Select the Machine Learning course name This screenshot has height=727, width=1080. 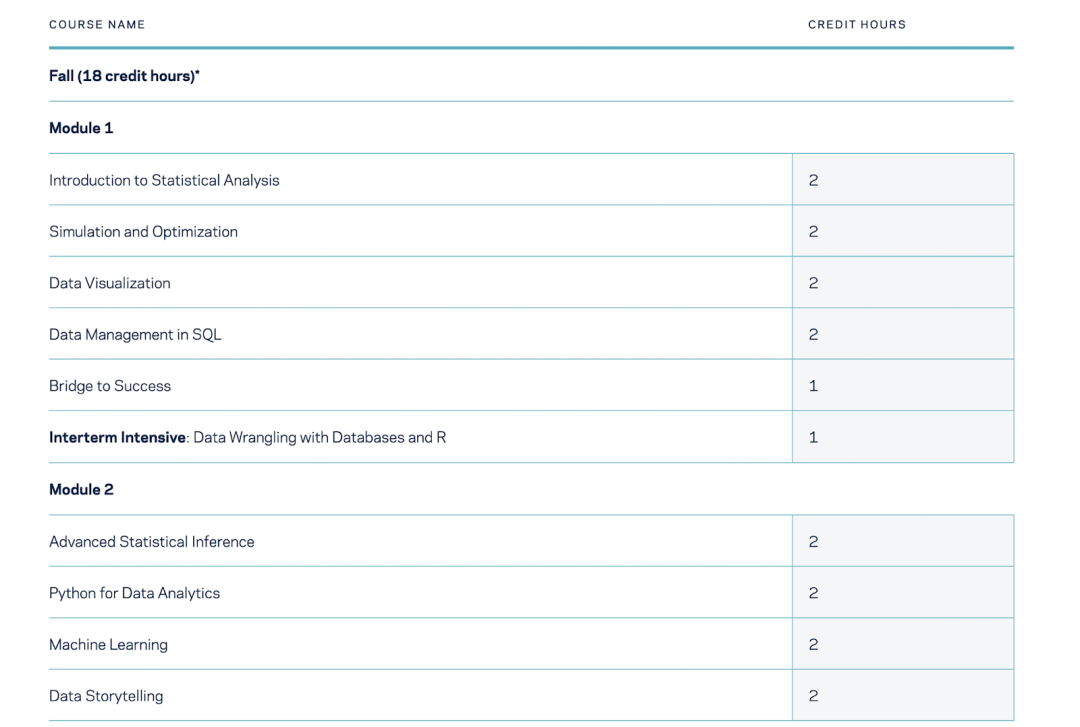click(x=108, y=645)
